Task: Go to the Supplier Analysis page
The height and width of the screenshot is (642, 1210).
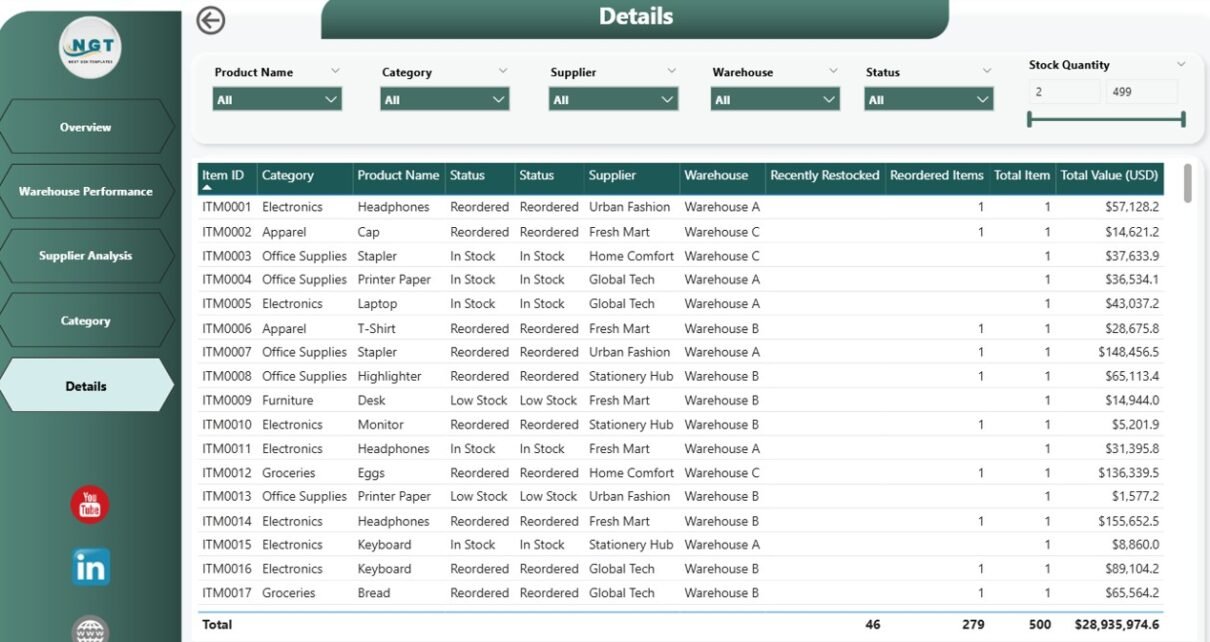Action: (88, 256)
